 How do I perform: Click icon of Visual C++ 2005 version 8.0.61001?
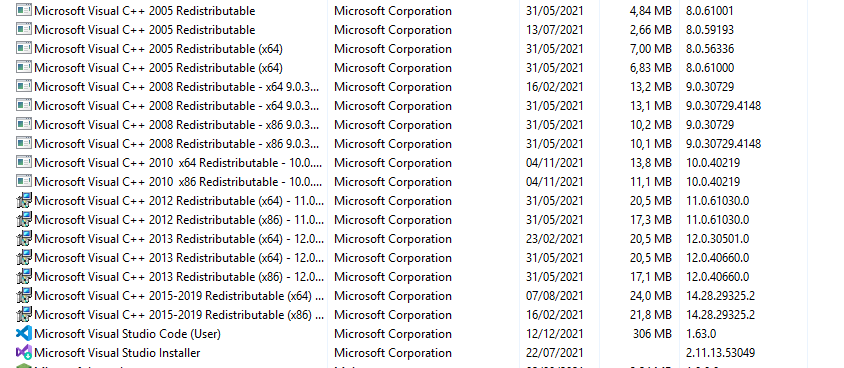pos(24,10)
